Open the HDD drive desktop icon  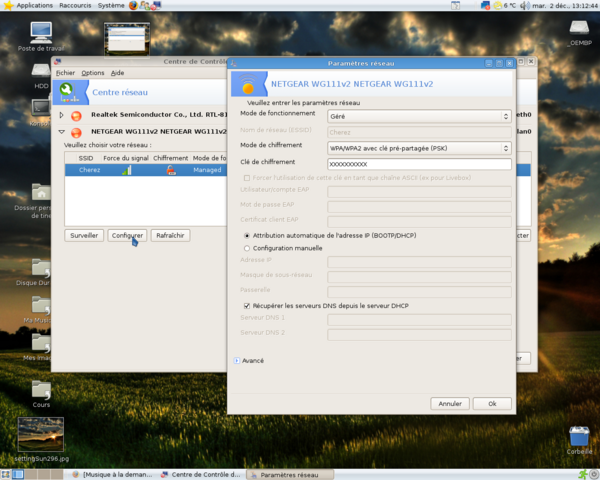tap(41, 71)
